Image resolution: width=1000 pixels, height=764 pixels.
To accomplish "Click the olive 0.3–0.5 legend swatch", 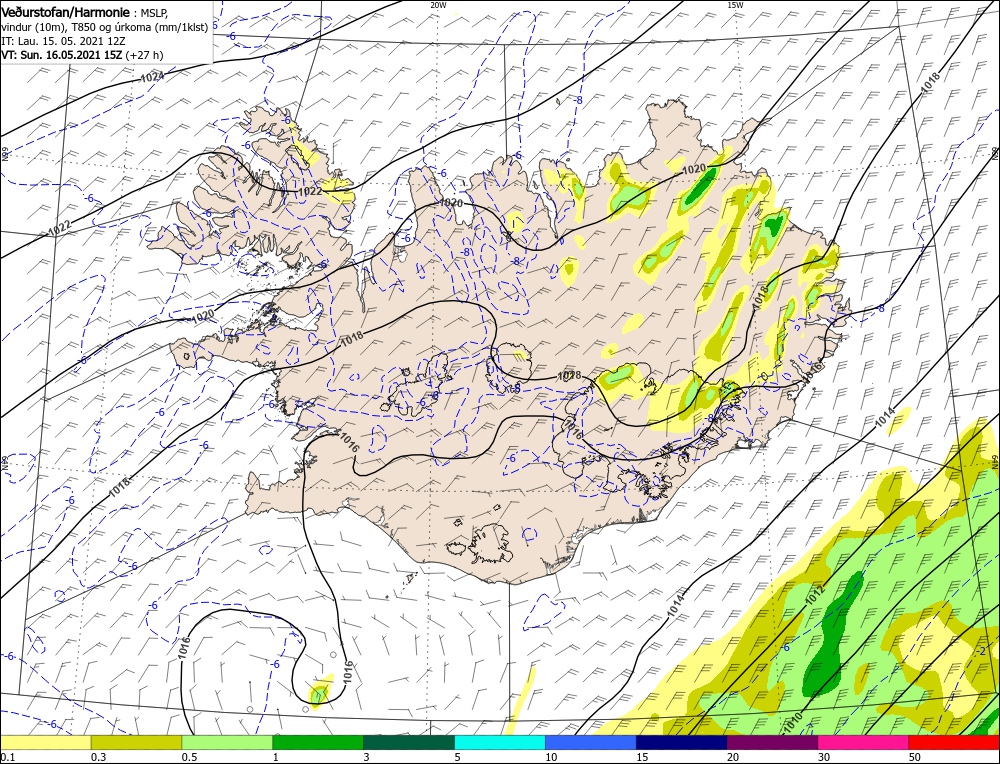I will (x=136, y=742).
